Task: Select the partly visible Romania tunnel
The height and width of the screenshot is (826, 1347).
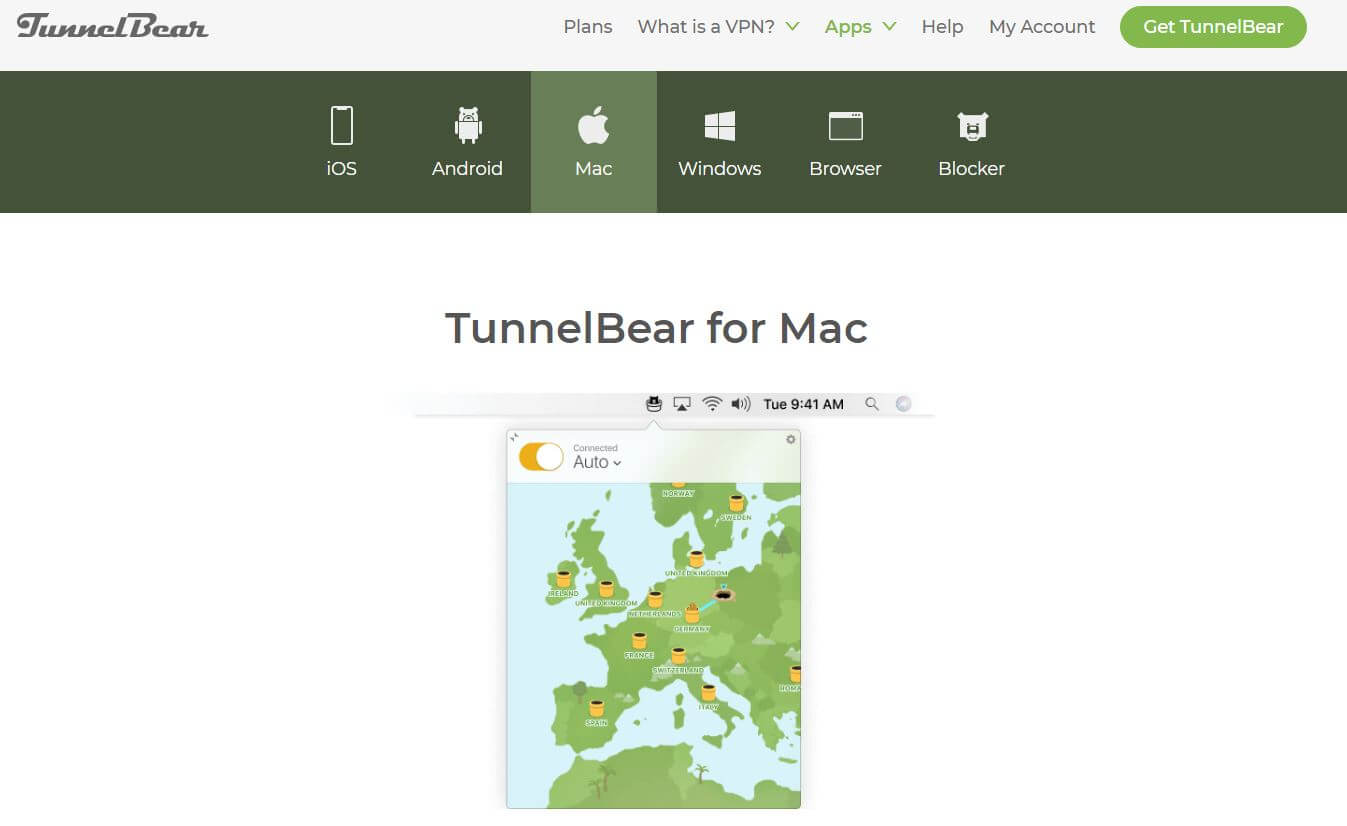Action: [794, 676]
